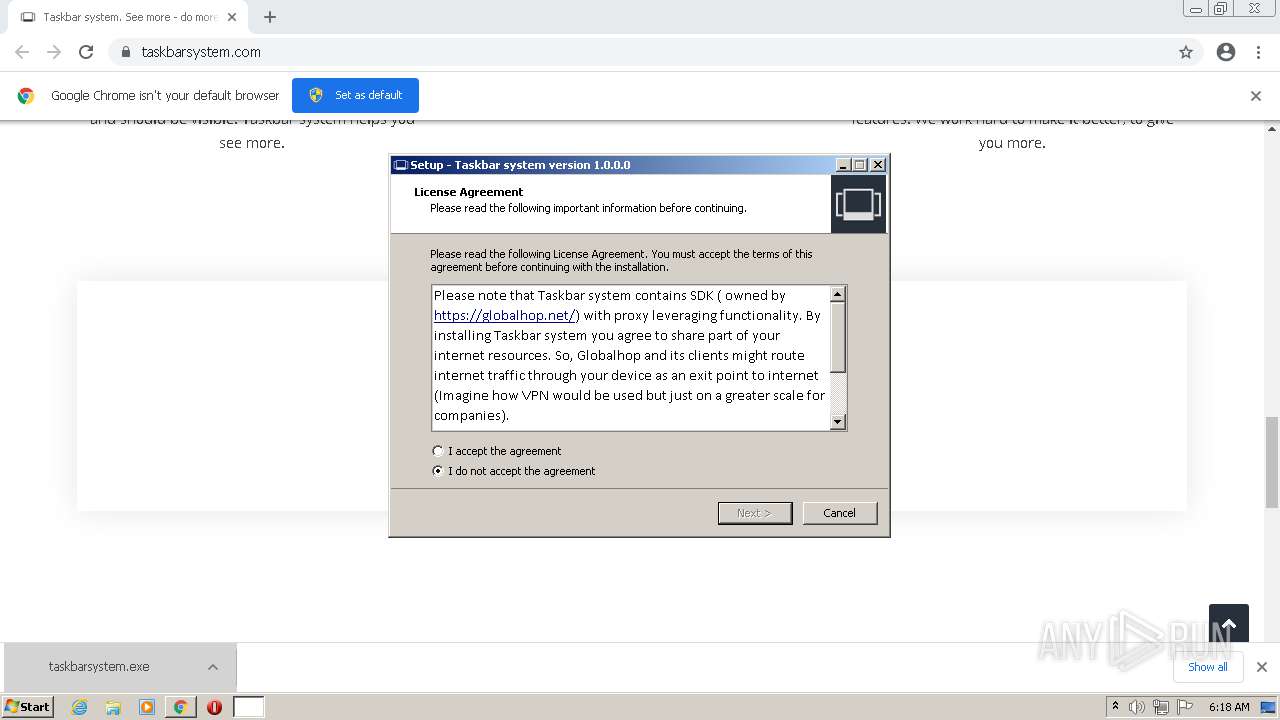Switch to Chrome in taskbar
The height and width of the screenshot is (720, 1280).
181,707
